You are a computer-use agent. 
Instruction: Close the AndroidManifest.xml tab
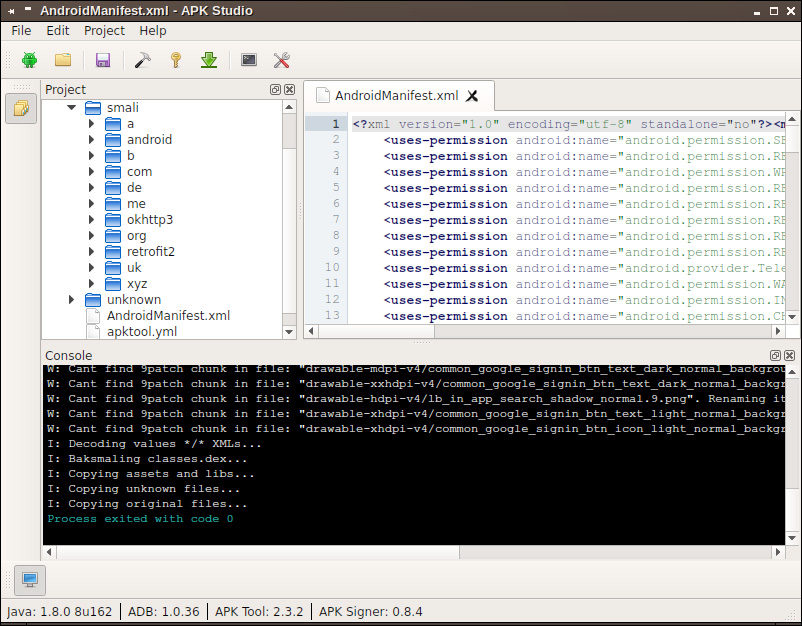click(472, 96)
